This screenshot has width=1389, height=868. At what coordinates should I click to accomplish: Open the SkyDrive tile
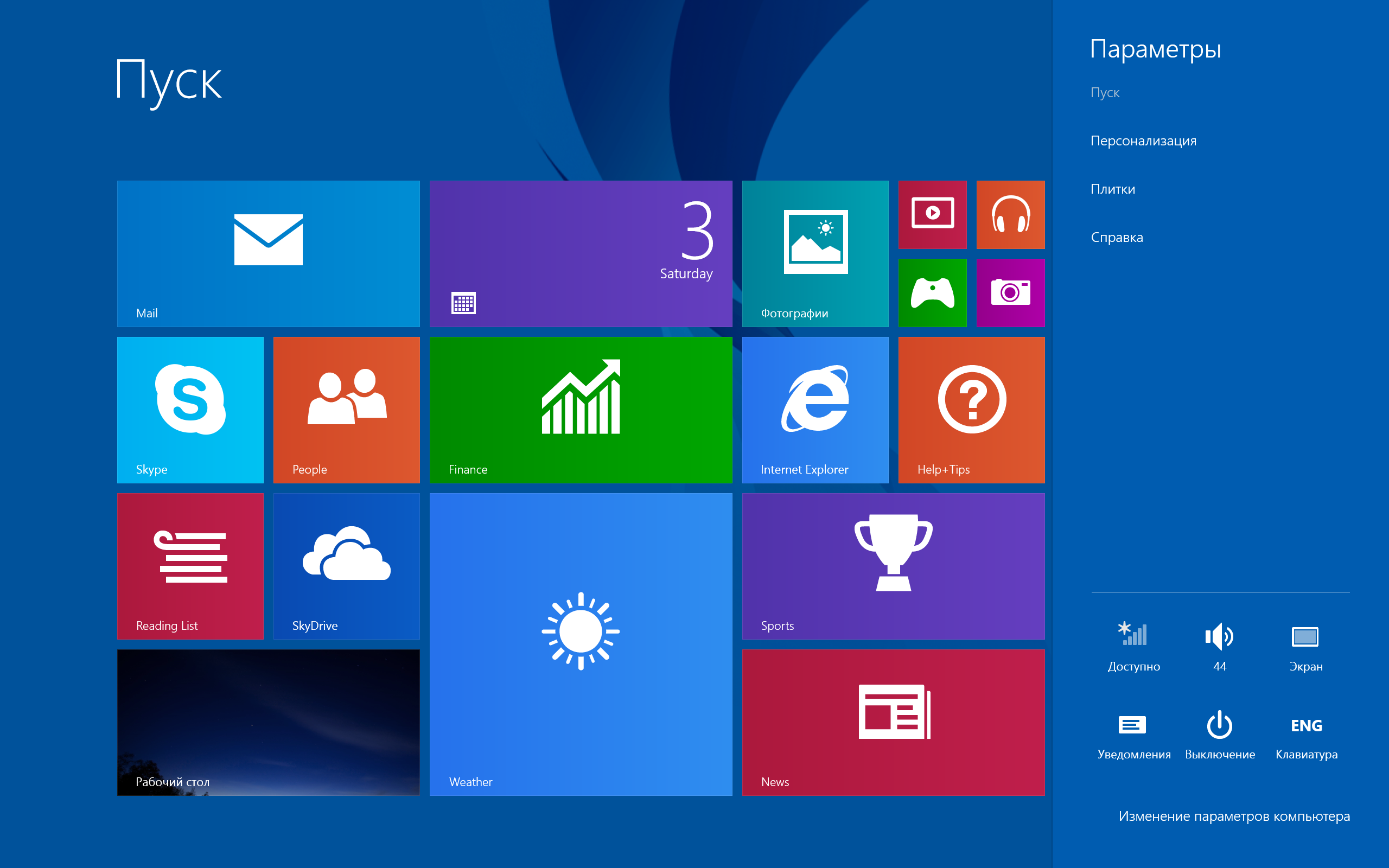[346, 566]
